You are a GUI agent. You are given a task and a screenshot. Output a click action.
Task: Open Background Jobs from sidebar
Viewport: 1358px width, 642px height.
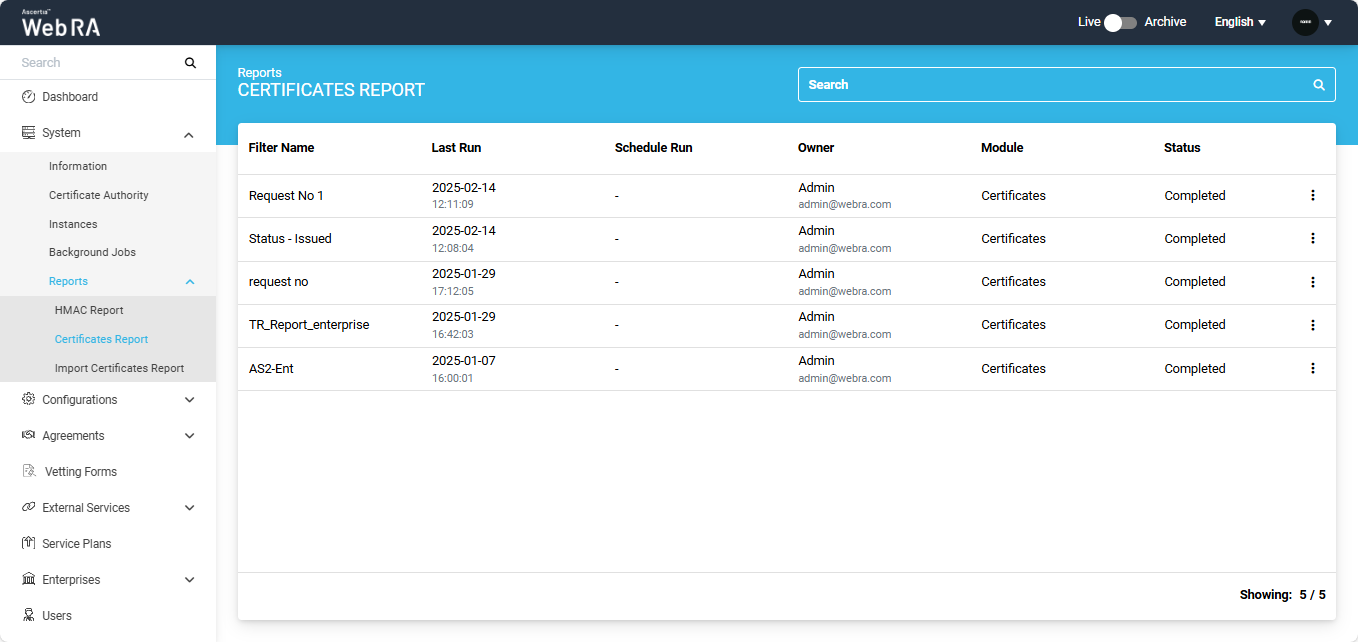point(92,252)
